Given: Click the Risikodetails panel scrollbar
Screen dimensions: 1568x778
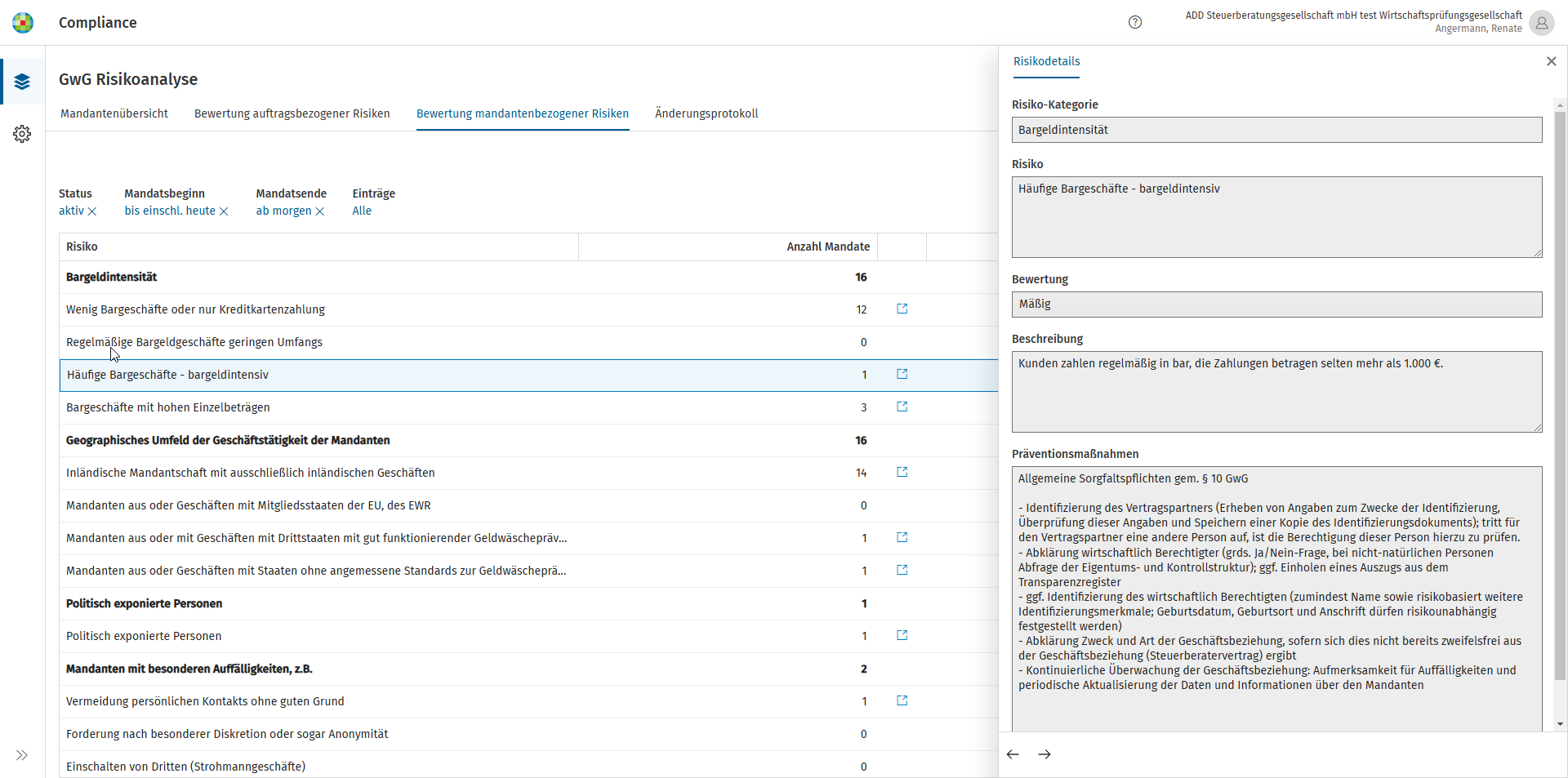Looking at the screenshot, I should tap(1560, 396).
